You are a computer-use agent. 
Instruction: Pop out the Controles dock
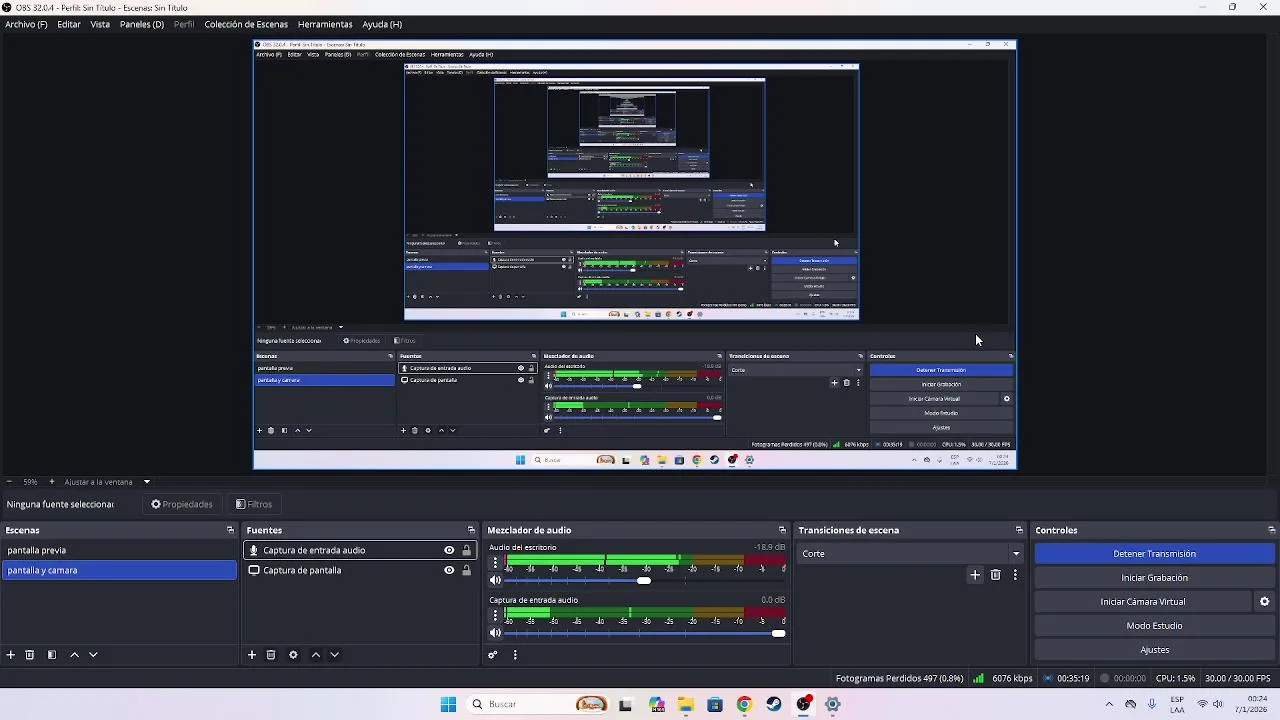(1271, 530)
